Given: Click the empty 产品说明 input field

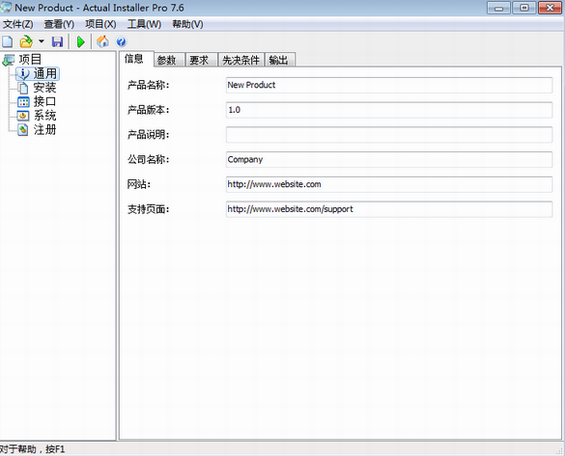Looking at the screenshot, I should (x=389, y=135).
